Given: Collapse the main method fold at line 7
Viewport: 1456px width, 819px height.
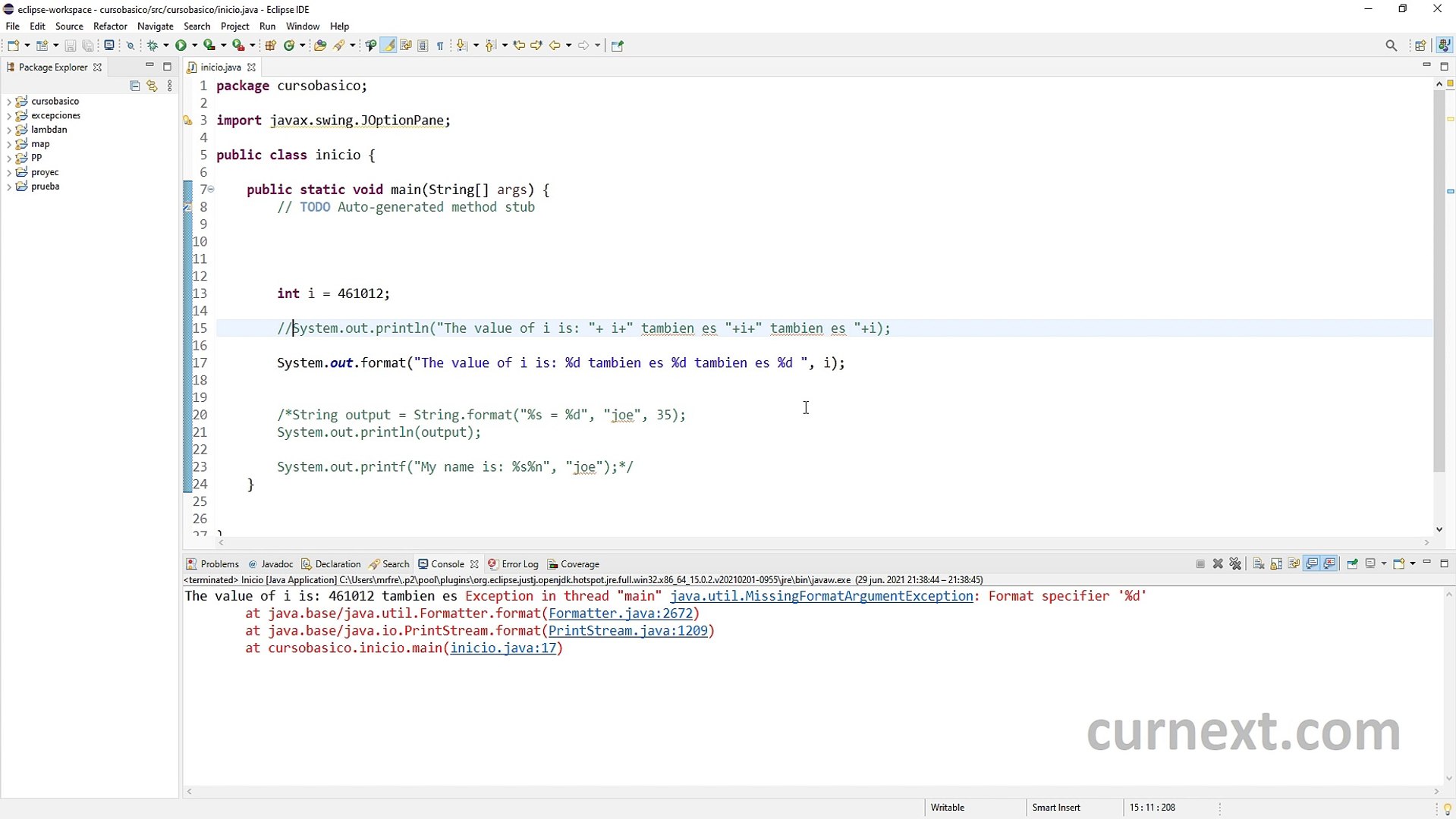Looking at the screenshot, I should [x=211, y=189].
